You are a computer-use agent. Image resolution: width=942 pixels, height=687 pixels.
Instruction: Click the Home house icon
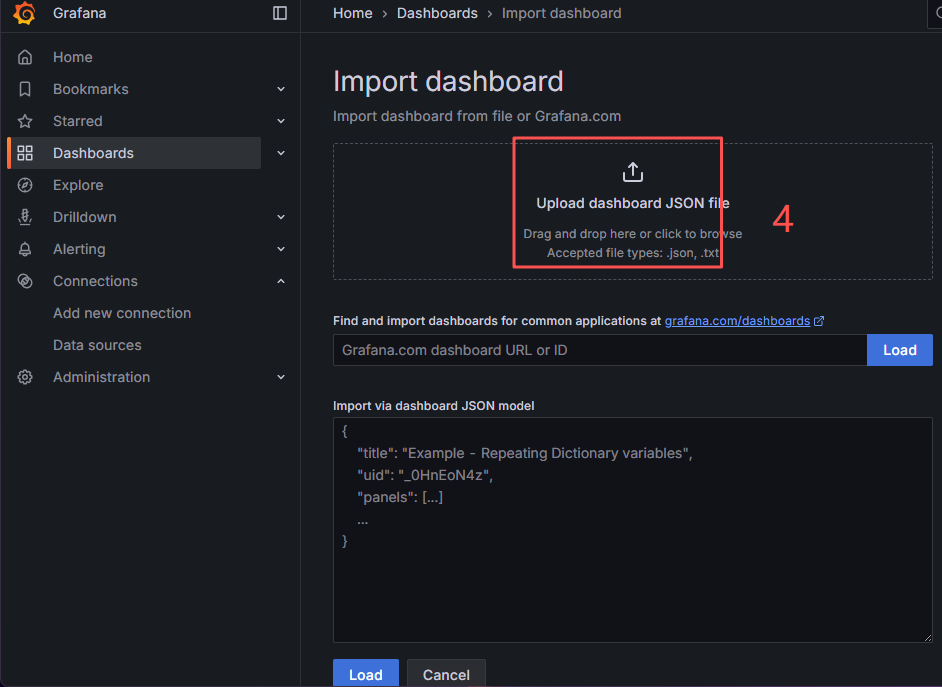[25, 57]
